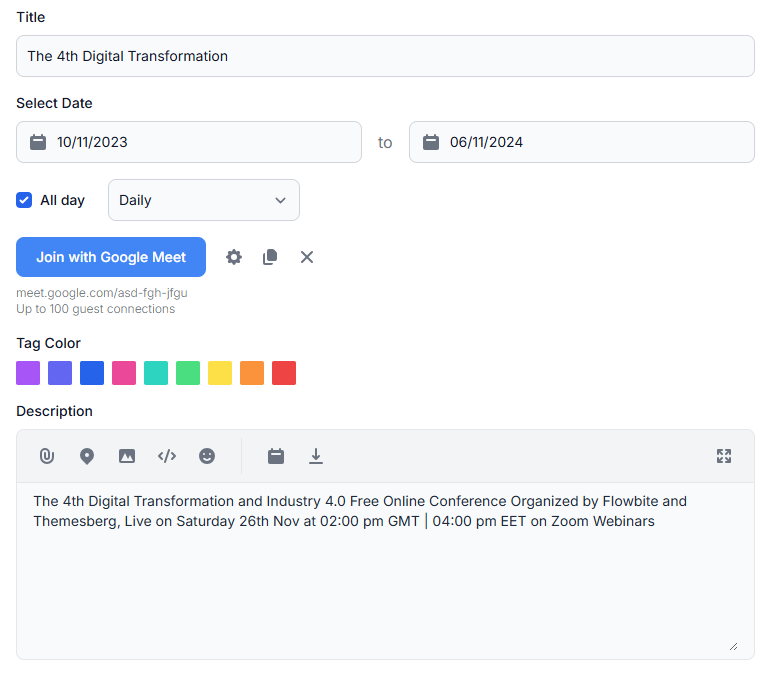Select the purple tag color
Image resolution: width=772 pixels, height=674 pixels.
tap(28, 373)
